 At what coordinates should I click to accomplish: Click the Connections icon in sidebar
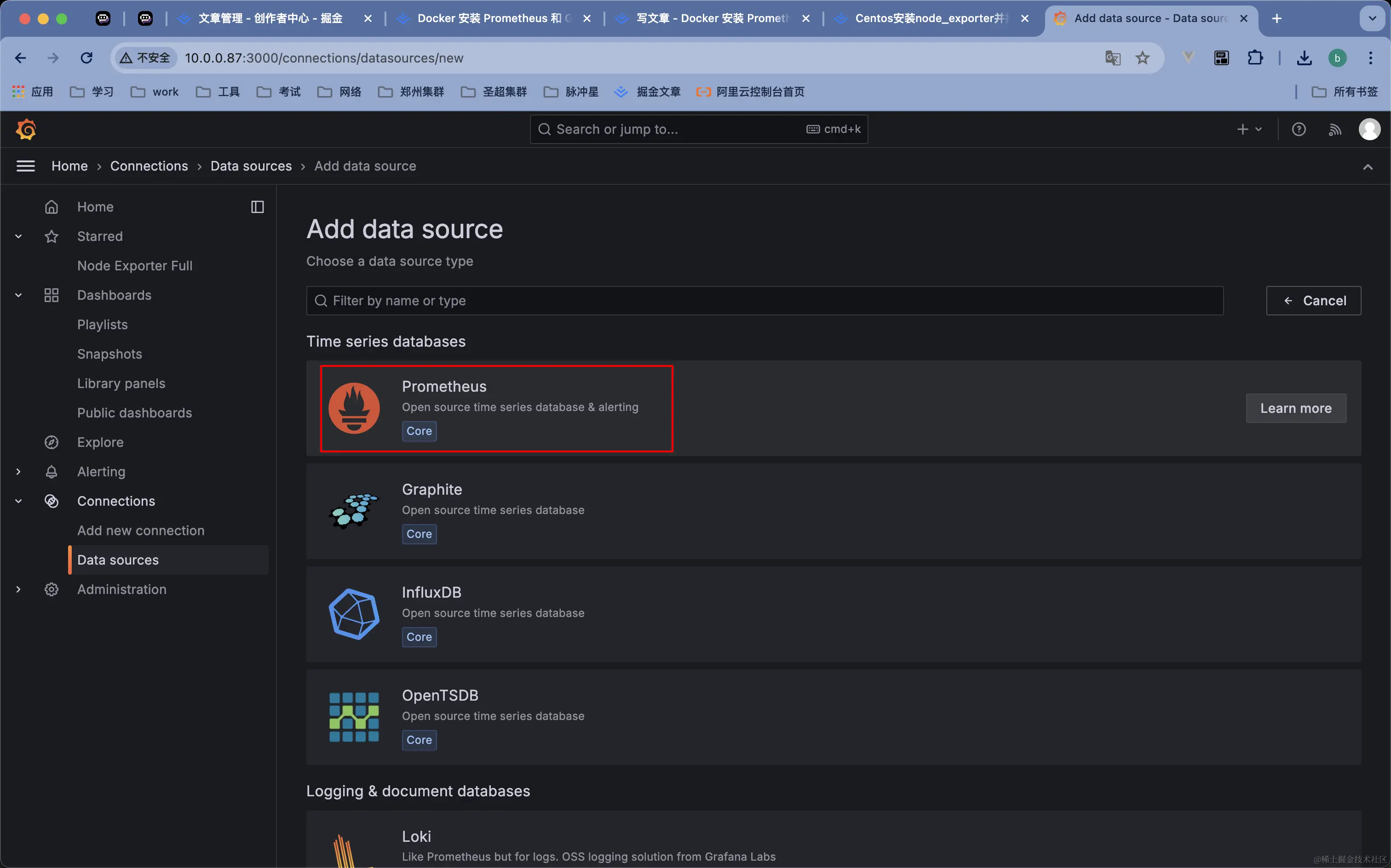pos(52,501)
